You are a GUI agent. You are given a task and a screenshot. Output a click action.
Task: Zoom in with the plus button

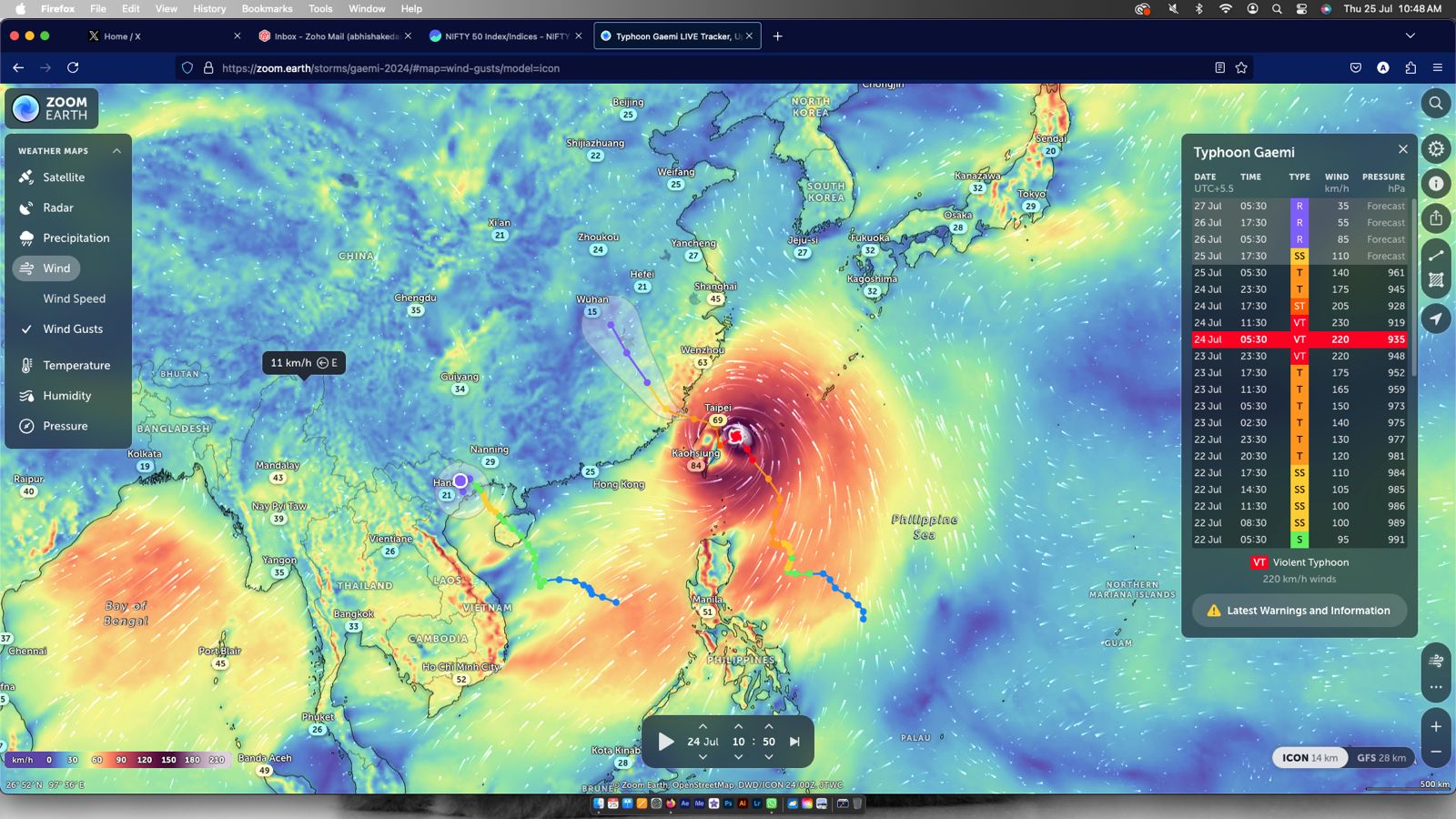click(1435, 726)
